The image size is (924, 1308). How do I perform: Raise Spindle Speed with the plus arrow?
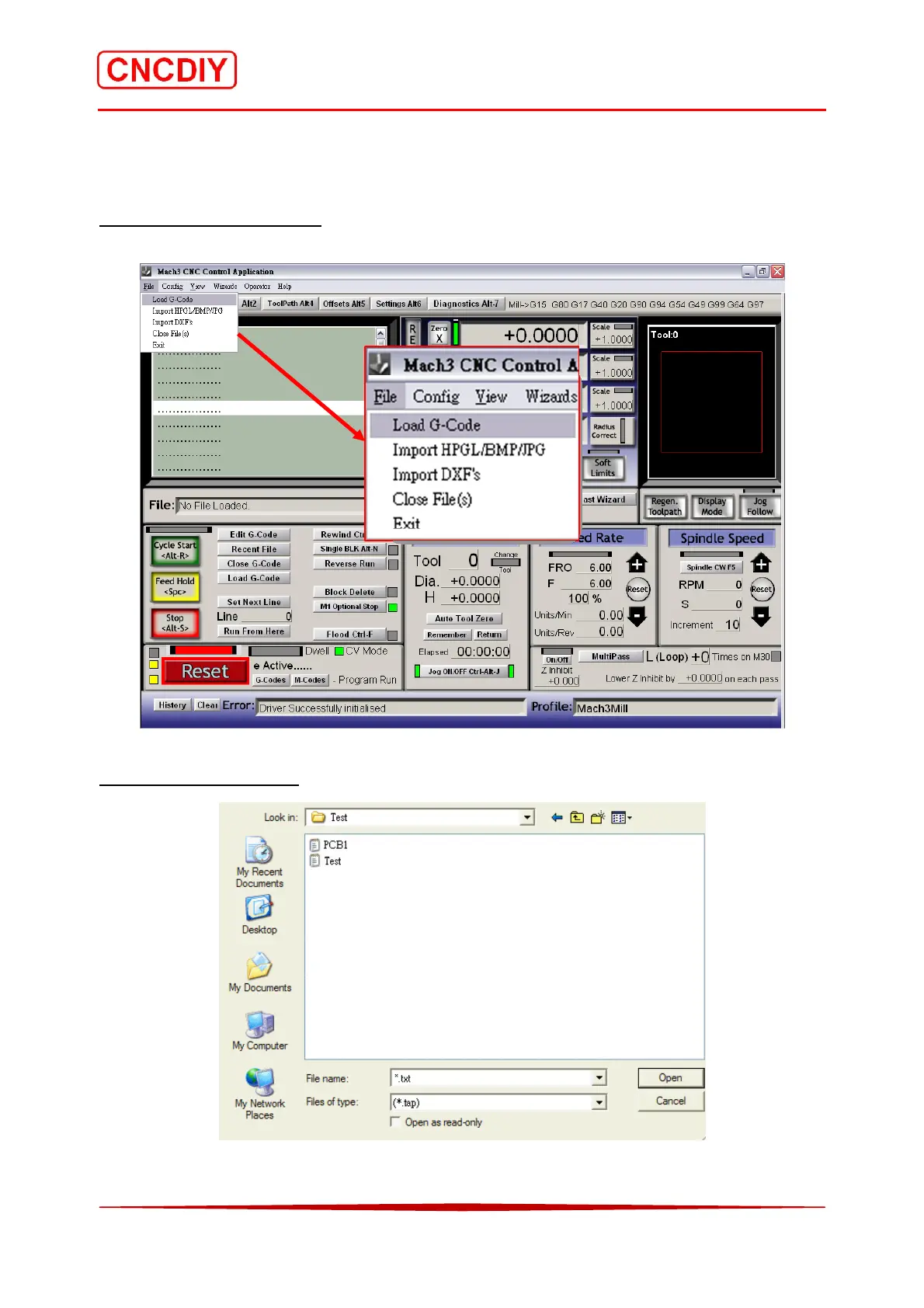(761, 564)
